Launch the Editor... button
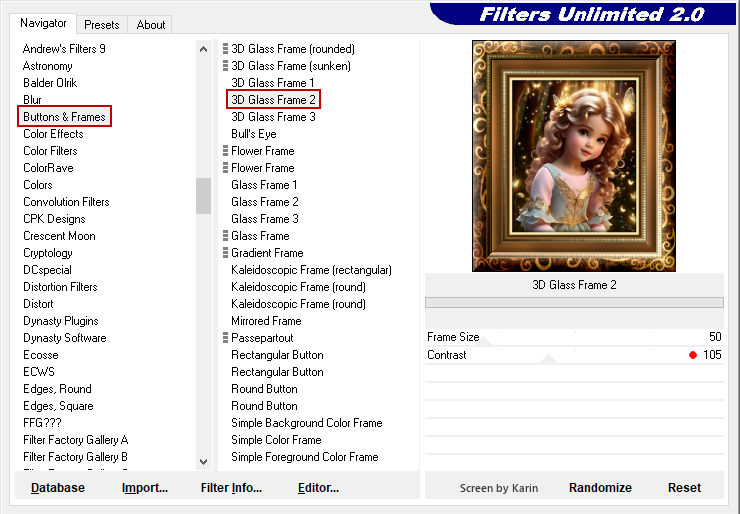 click(318, 488)
